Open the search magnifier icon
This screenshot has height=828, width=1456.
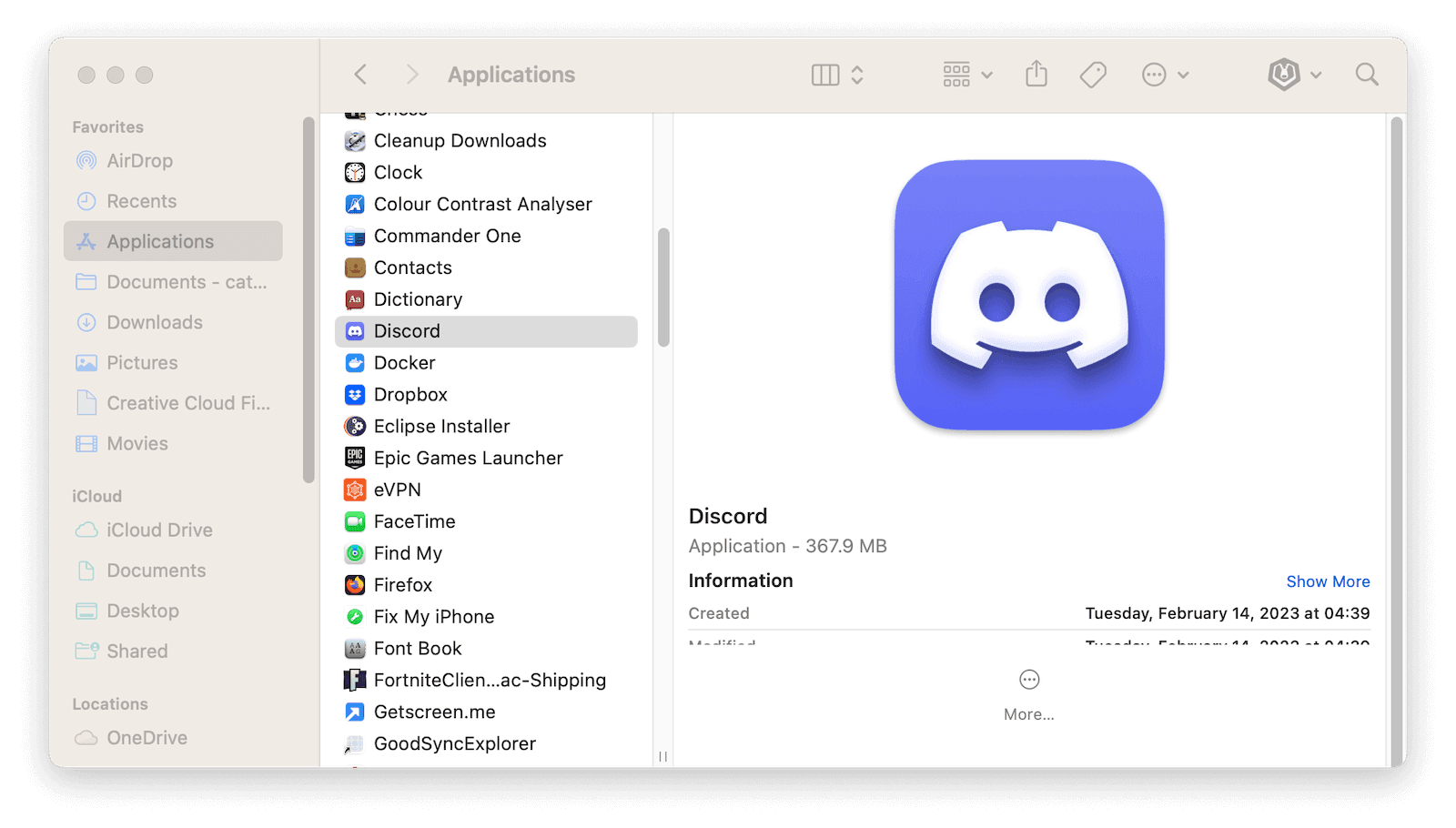click(x=1366, y=75)
